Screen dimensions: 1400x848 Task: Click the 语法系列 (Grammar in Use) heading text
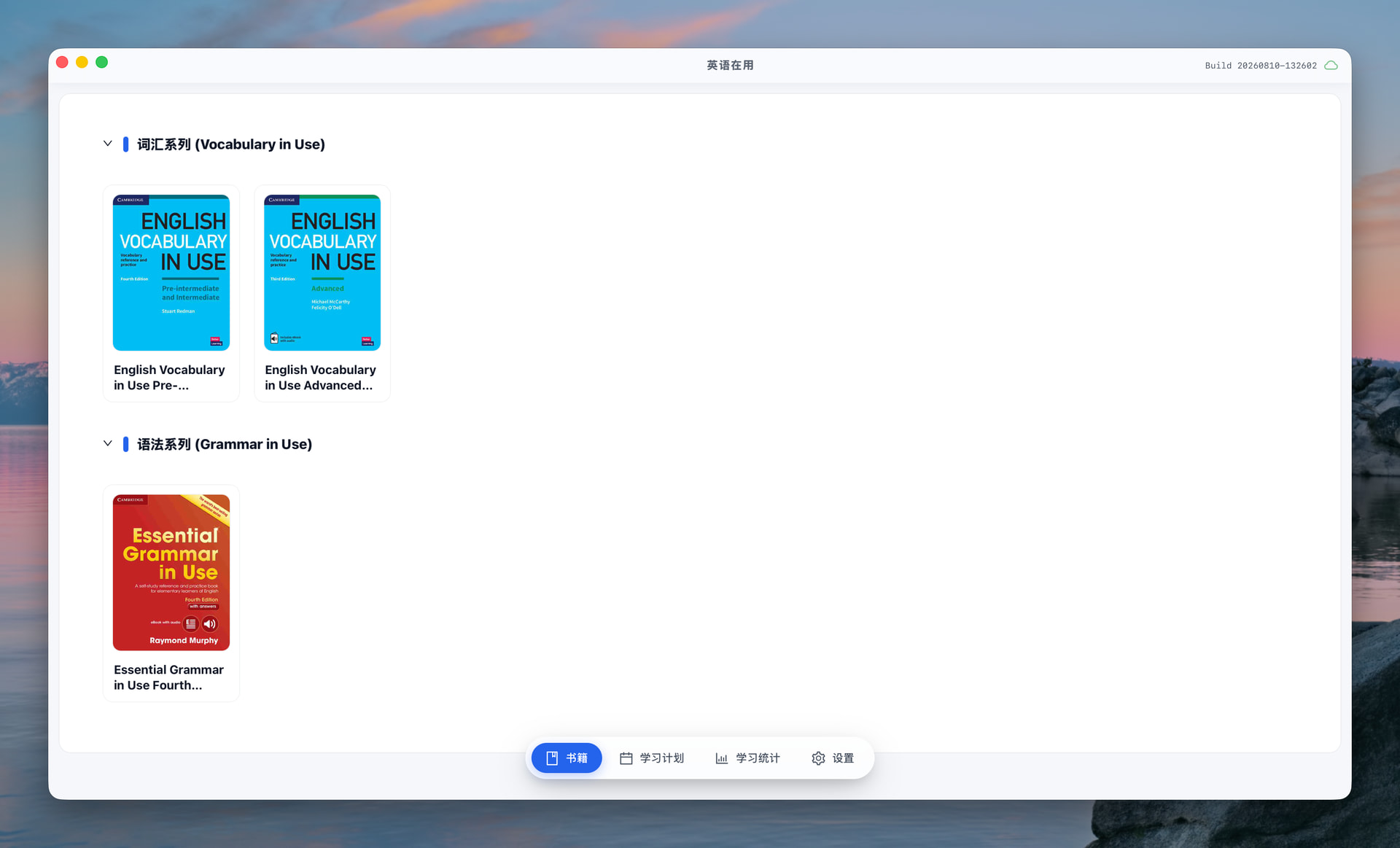(x=225, y=444)
